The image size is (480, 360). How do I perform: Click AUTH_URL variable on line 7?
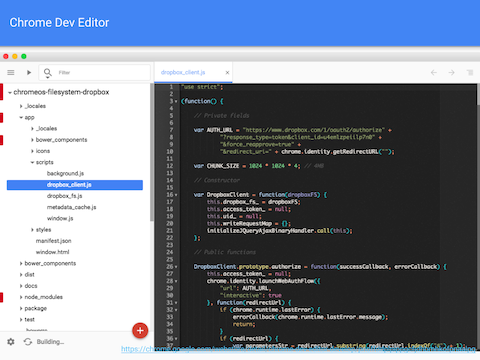click(x=219, y=130)
